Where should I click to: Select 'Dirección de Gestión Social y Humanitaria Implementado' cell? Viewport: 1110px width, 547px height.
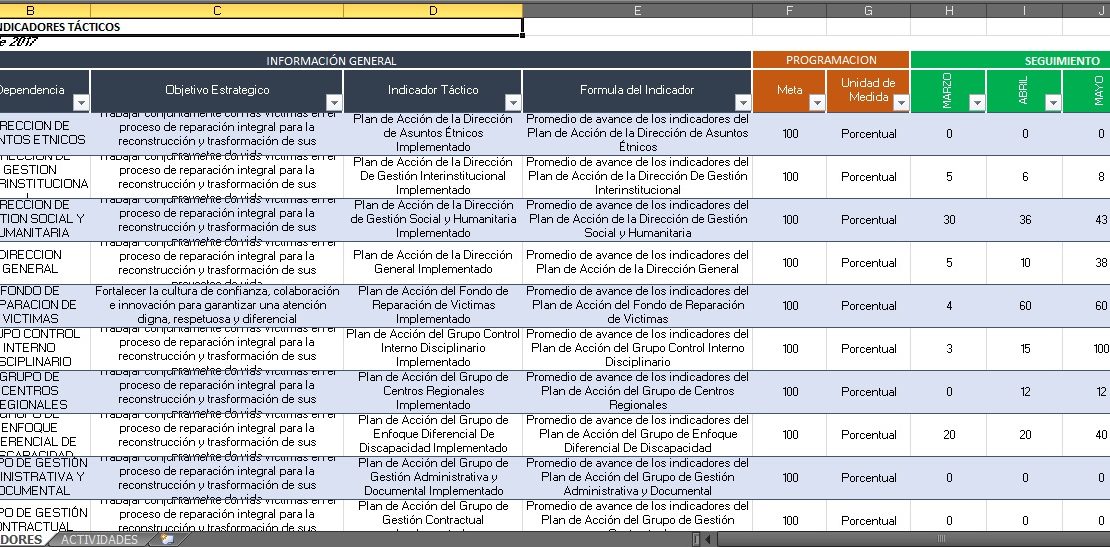tap(433, 219)
